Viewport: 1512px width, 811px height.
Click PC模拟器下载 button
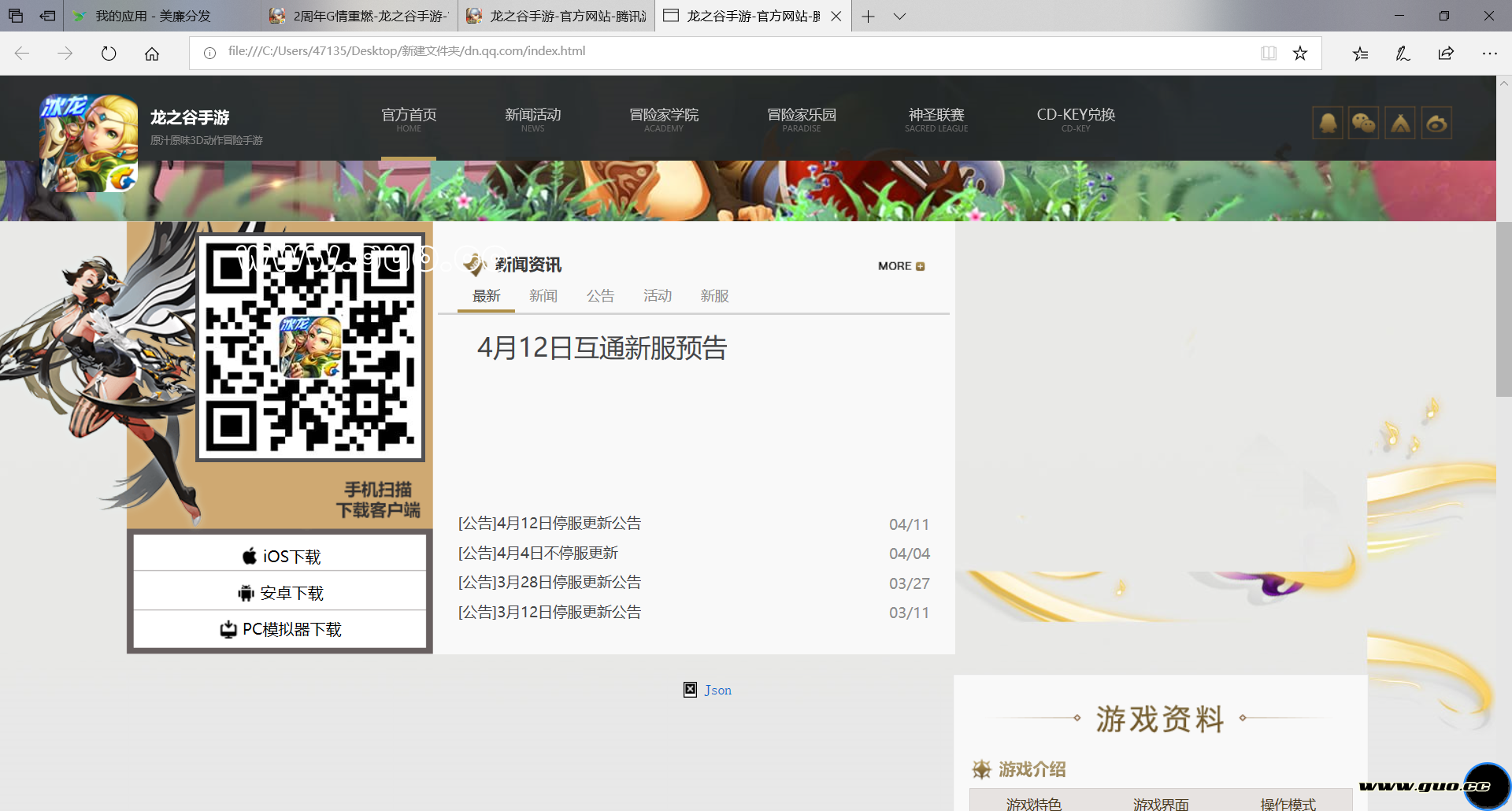280,629
